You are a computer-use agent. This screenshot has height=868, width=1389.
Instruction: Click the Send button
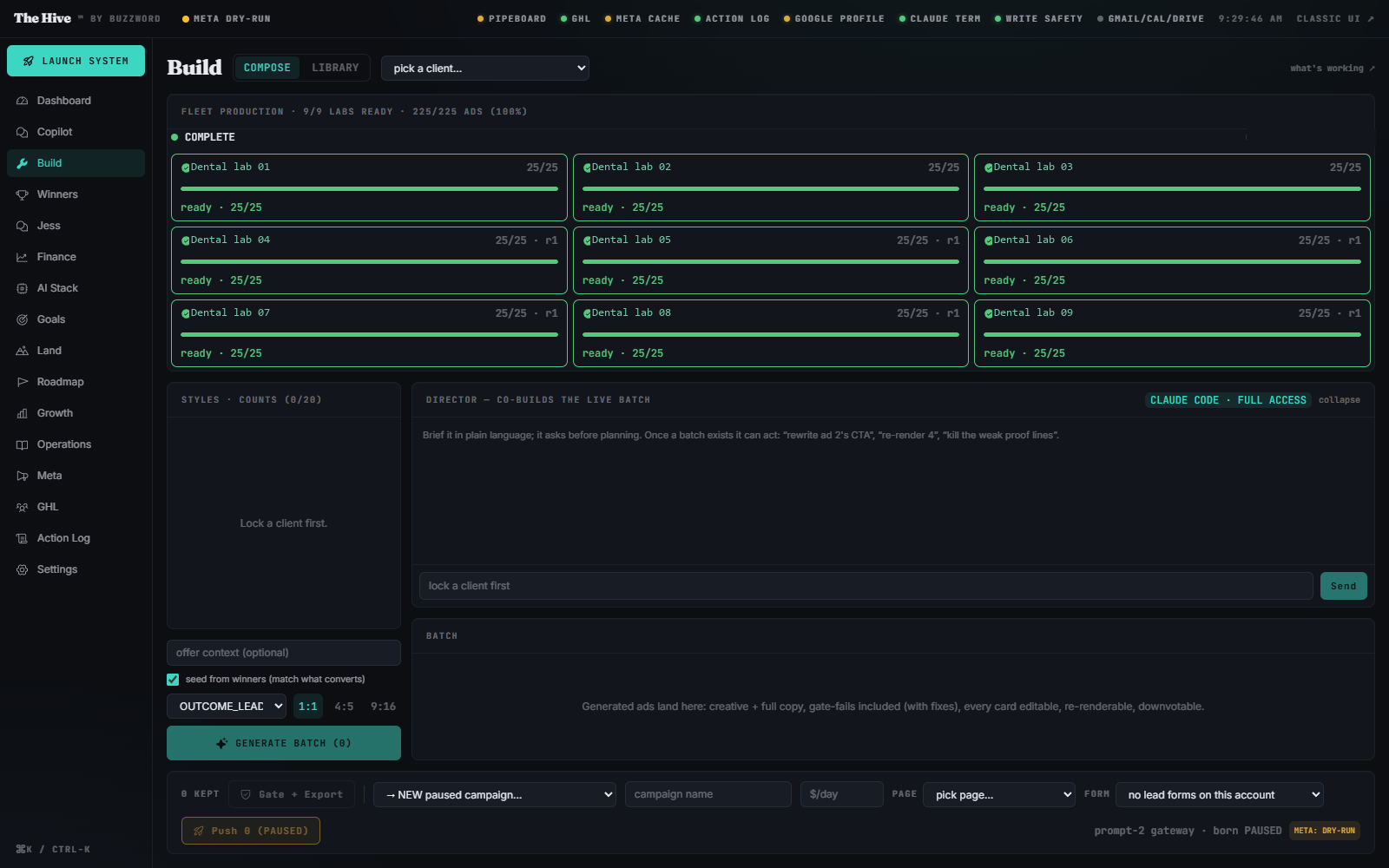(1343, 586)
